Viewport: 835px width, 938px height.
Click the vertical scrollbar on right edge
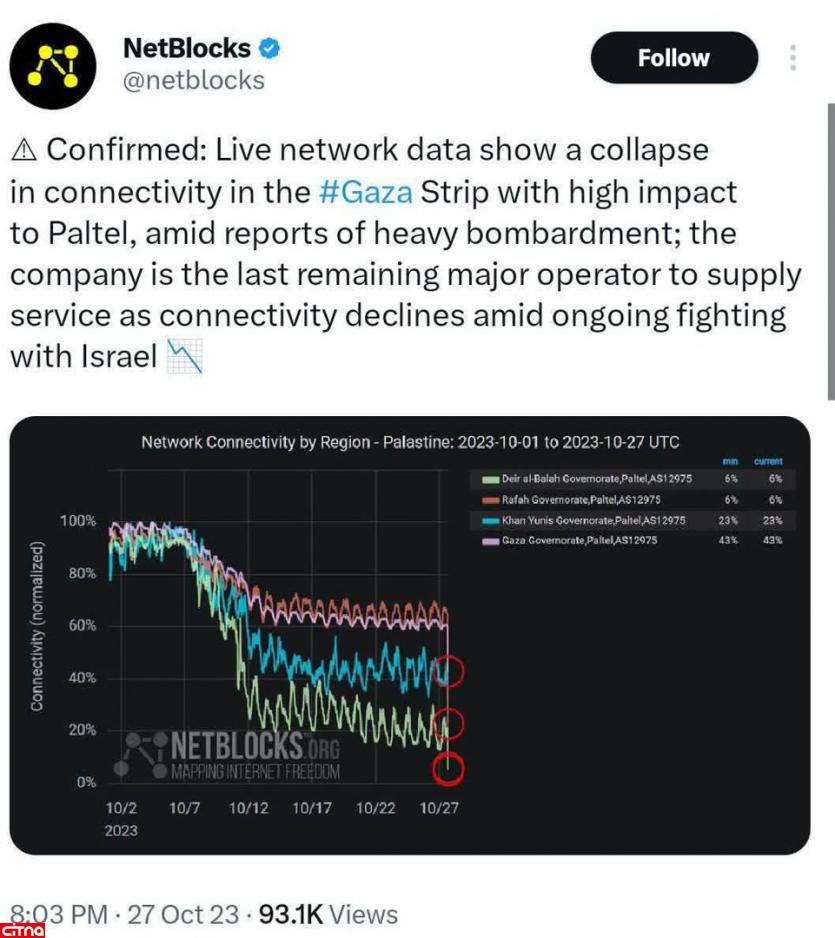point(830,250)
